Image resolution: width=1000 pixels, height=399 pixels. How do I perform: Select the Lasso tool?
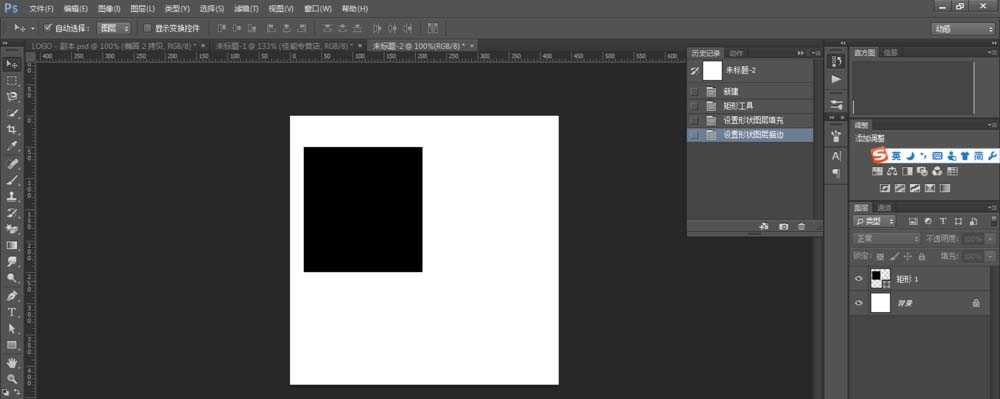click(x=11, y=96)
